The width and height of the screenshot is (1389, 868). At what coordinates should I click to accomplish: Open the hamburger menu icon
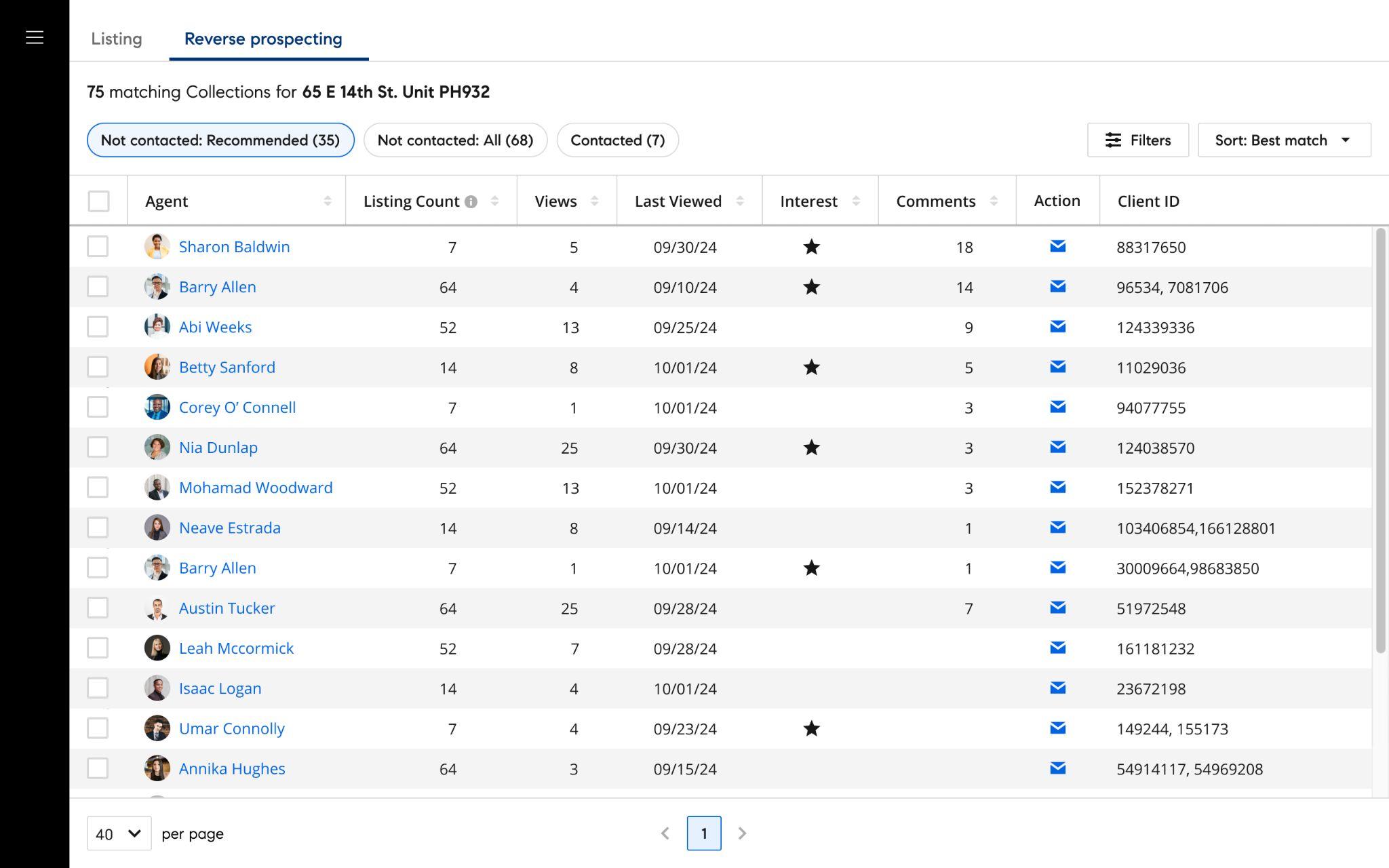click(35, 37)
